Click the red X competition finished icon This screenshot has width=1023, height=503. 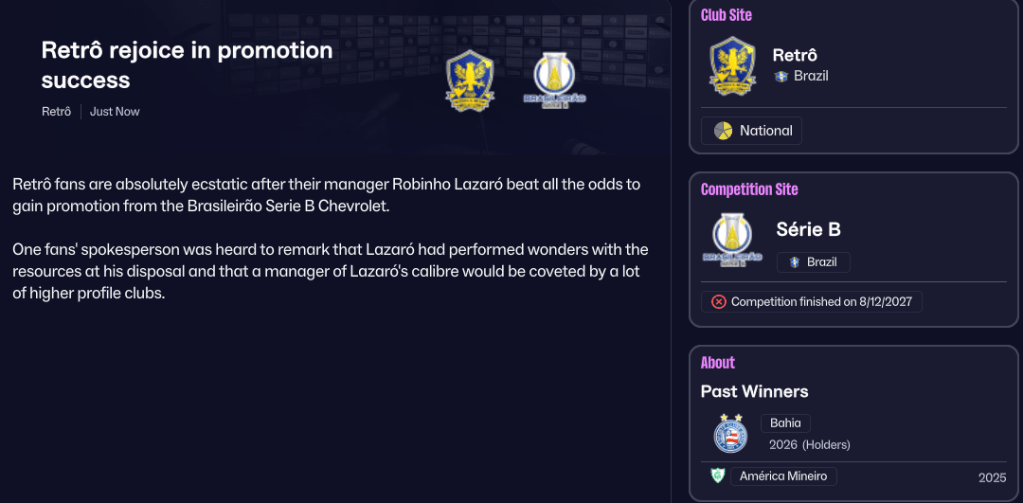(x=718, y=302)
